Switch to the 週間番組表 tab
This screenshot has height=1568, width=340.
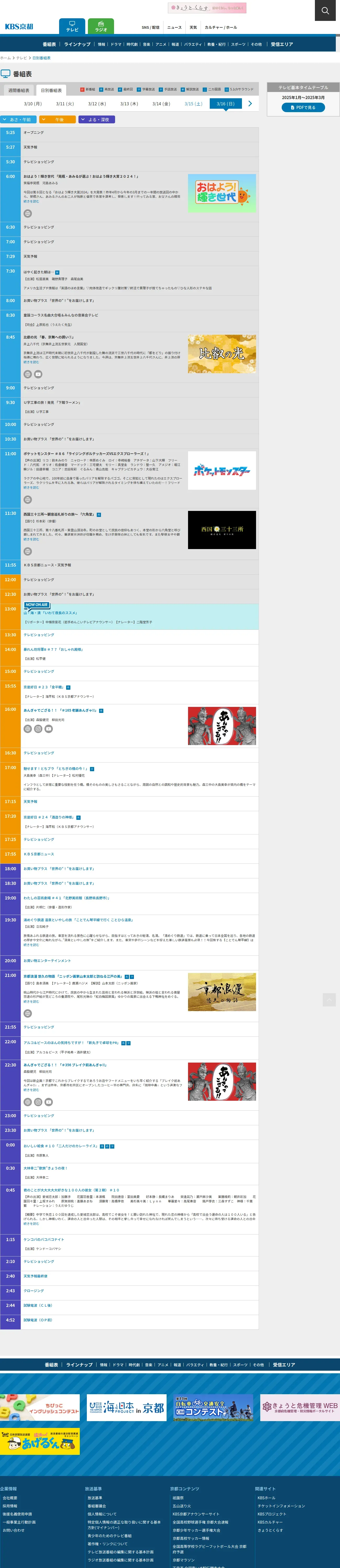(x=18, y=90)
